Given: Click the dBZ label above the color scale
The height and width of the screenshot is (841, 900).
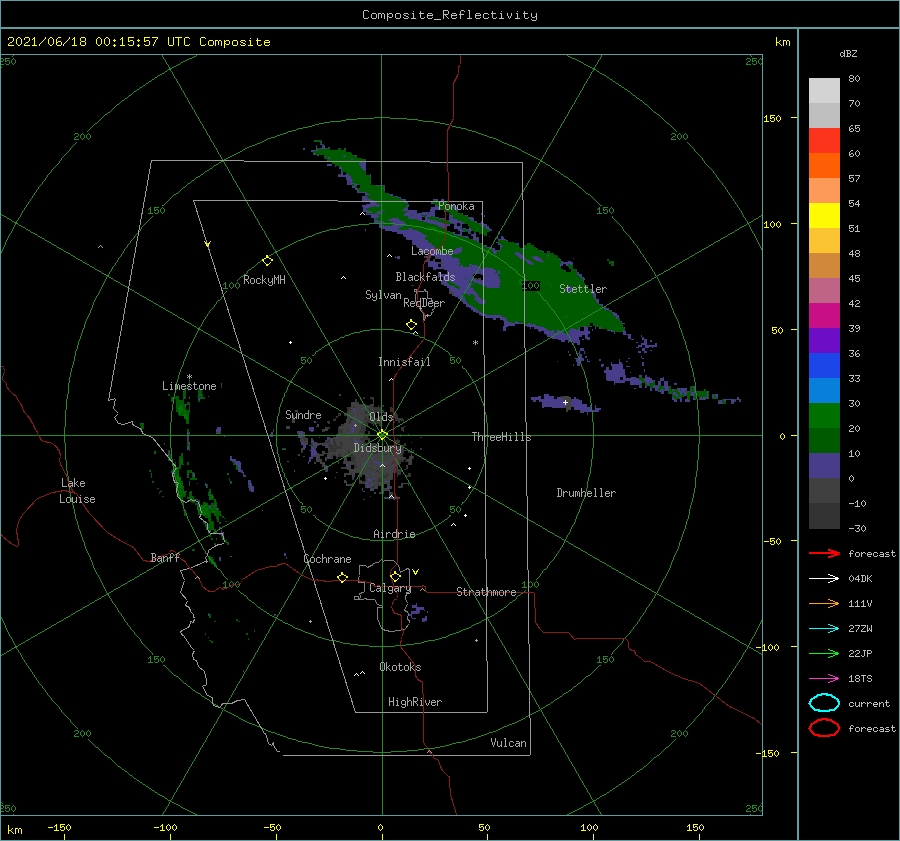Looking at the screenshot, I should [848, 53].
